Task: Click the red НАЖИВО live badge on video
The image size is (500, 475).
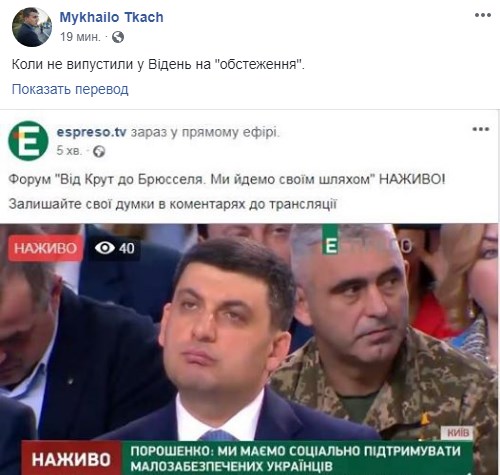Action: [45, 248]
